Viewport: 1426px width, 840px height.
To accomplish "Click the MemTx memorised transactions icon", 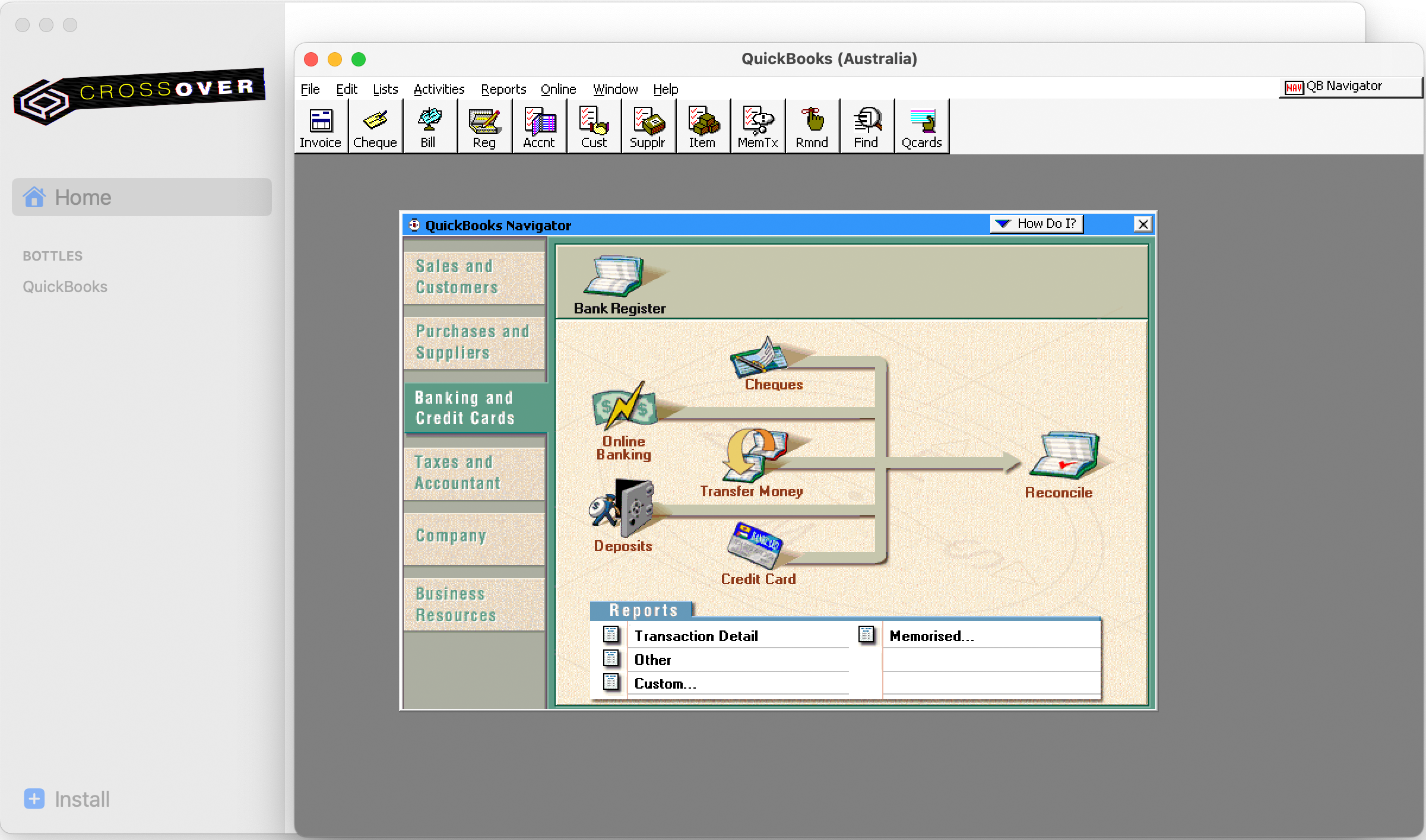I will coord(757,126).
